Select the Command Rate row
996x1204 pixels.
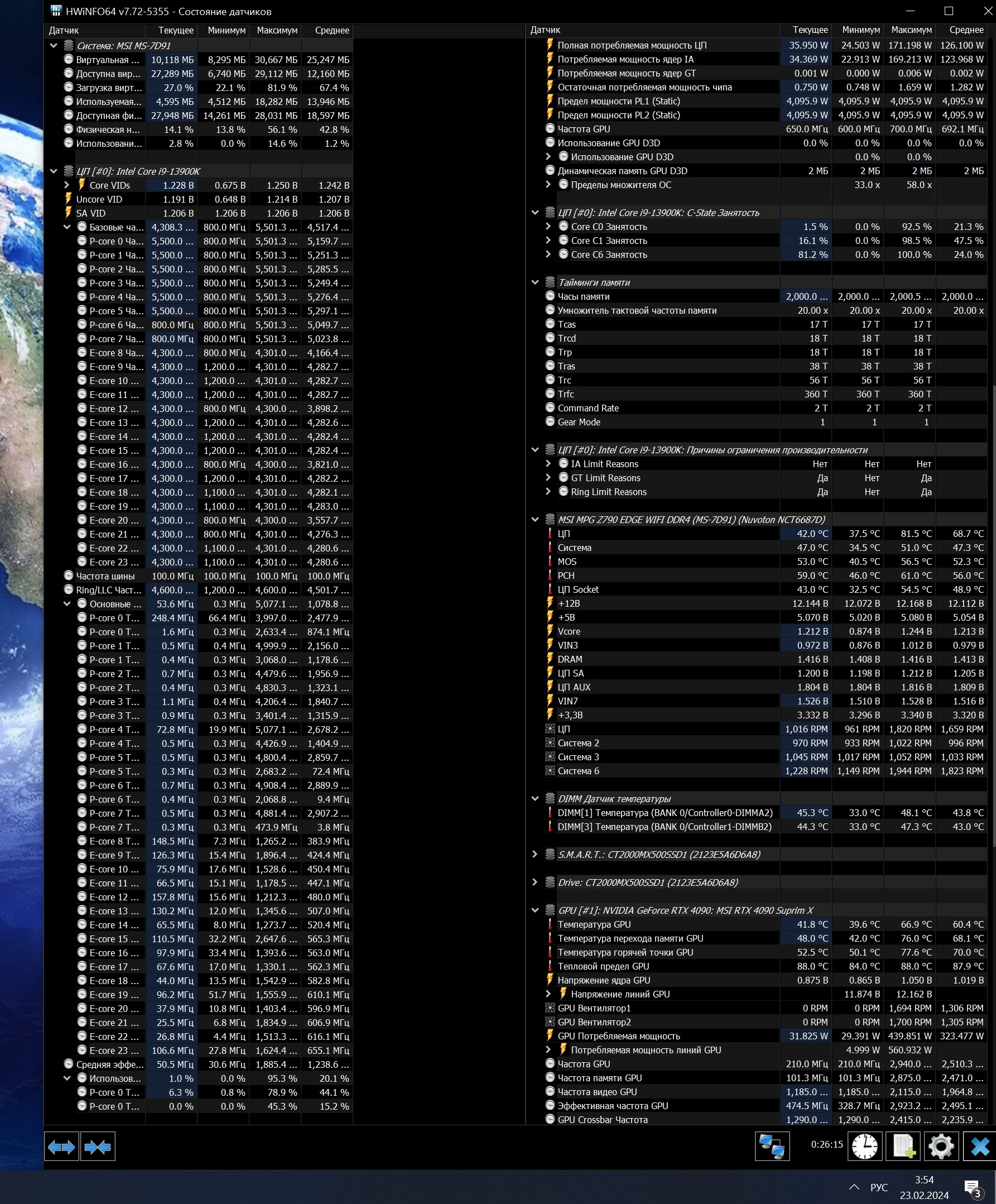tap(757, 408)
